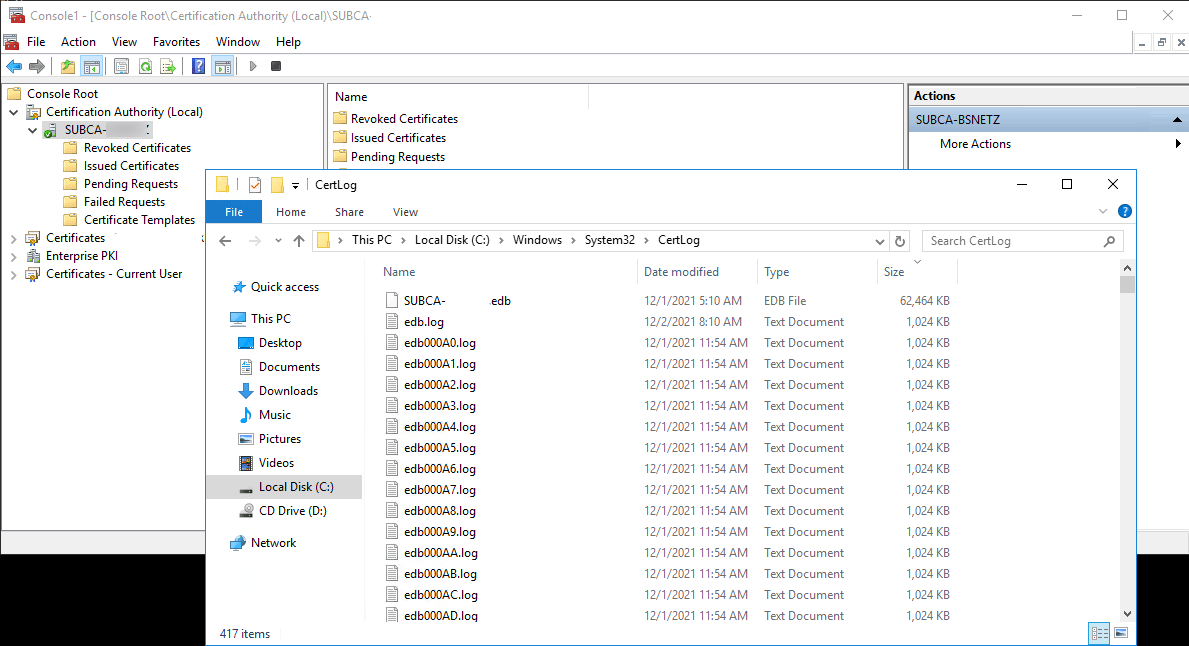
Task: Switch to the Share ribbon tab
Action: tap(349, 212)
